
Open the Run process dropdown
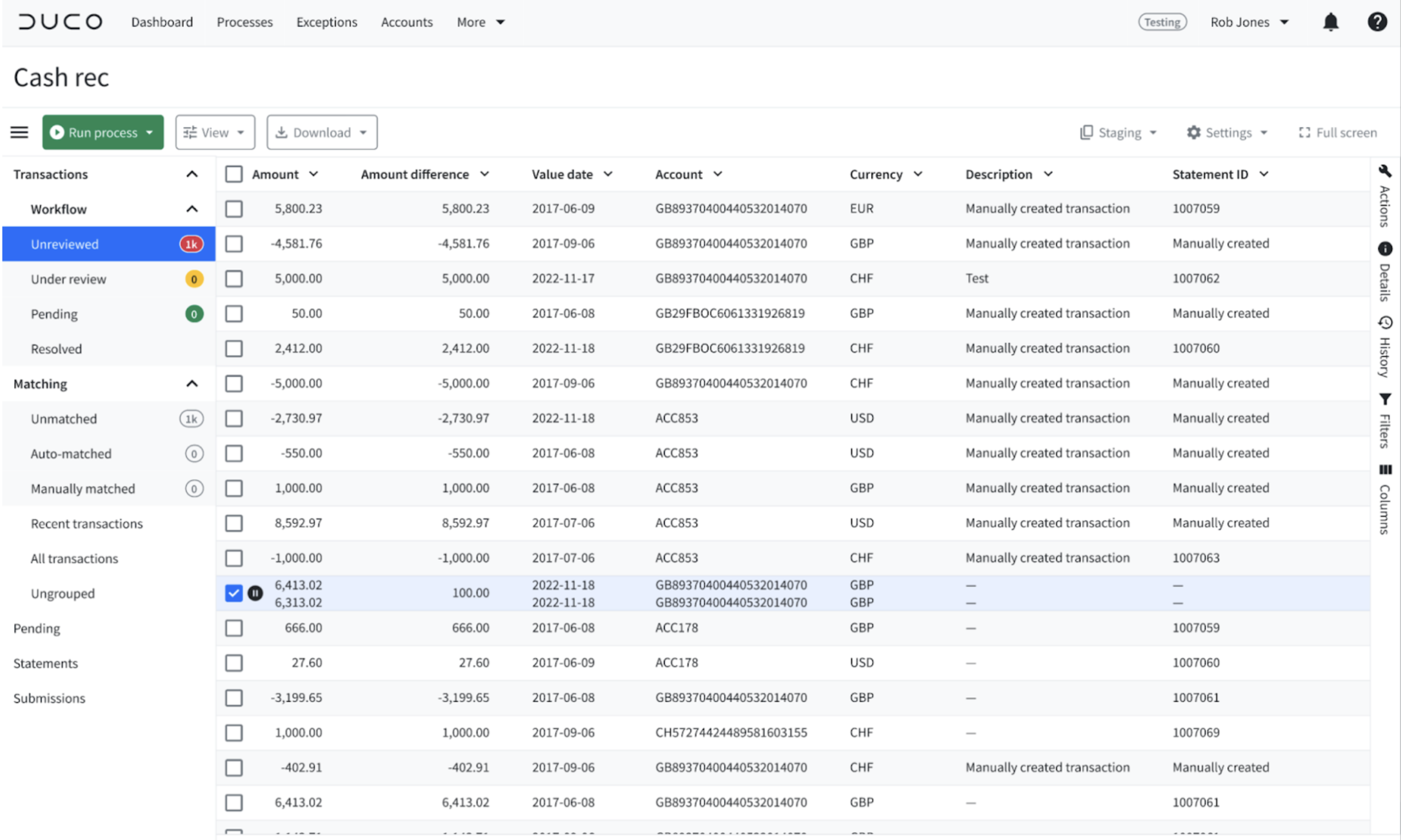pyautogui.click(x=103, y=133)
